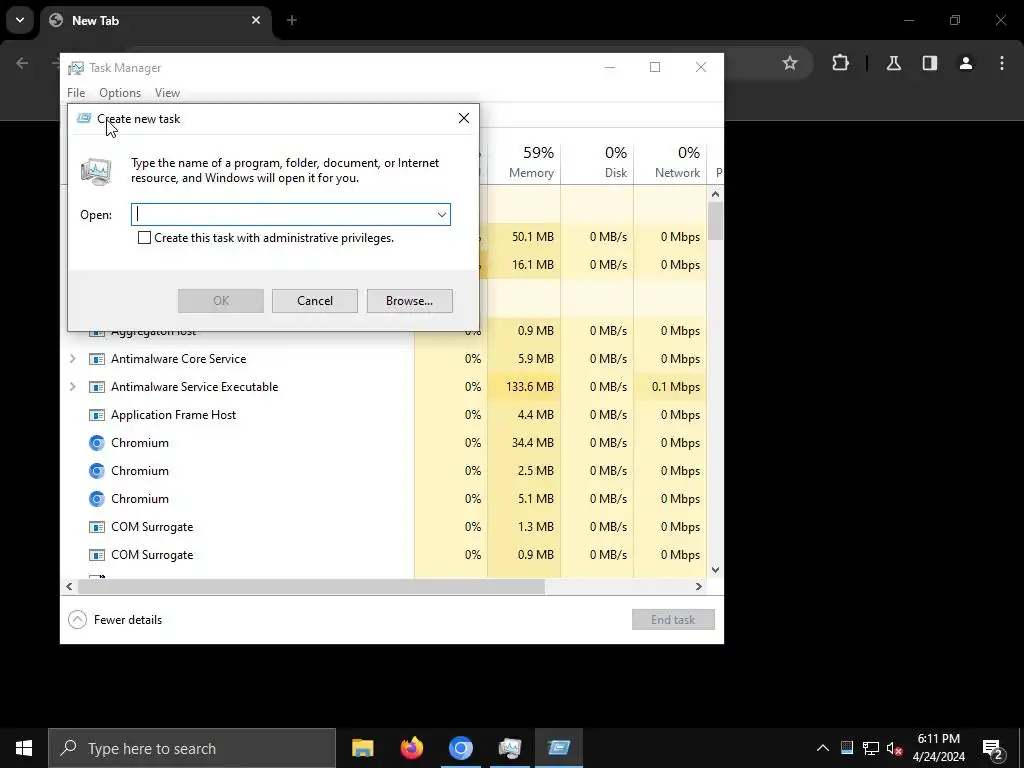This screenshot has width=1024, height=768.
Task: Click the Chromium icon with 2.5 MB
Action: tap(97, 471)
